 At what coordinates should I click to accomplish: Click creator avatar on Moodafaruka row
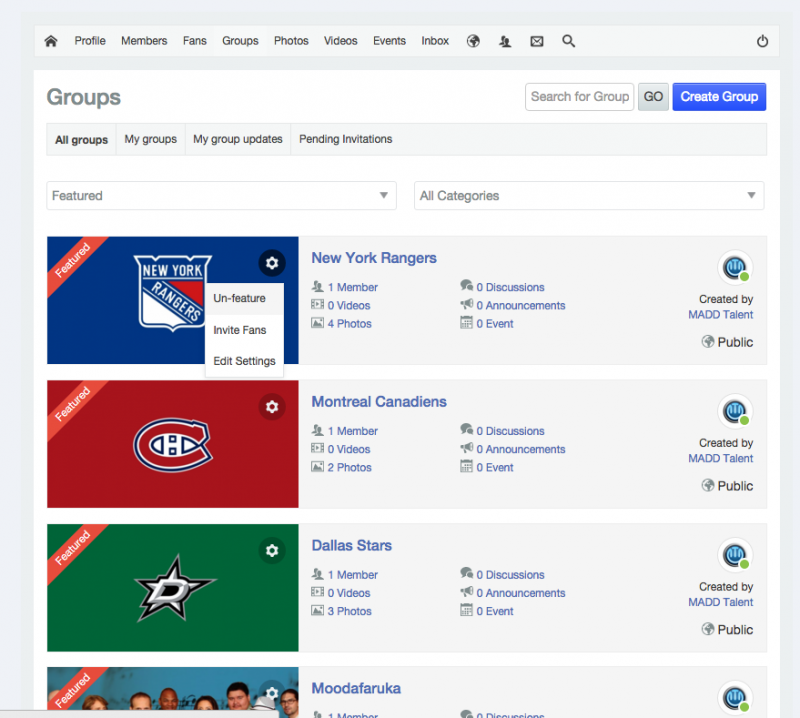pos(735,698)
